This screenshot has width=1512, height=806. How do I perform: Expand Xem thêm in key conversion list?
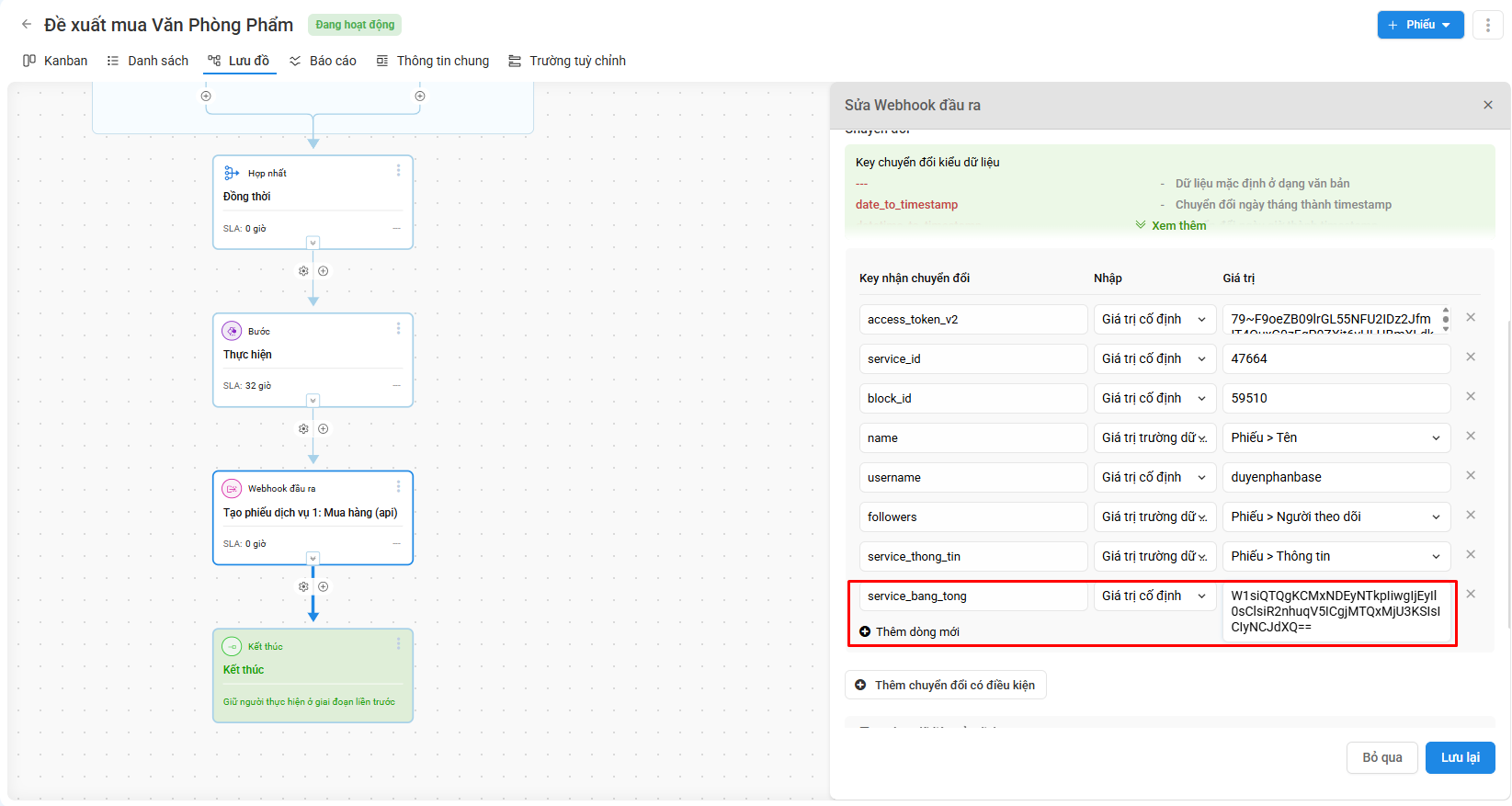point(1170,225)
